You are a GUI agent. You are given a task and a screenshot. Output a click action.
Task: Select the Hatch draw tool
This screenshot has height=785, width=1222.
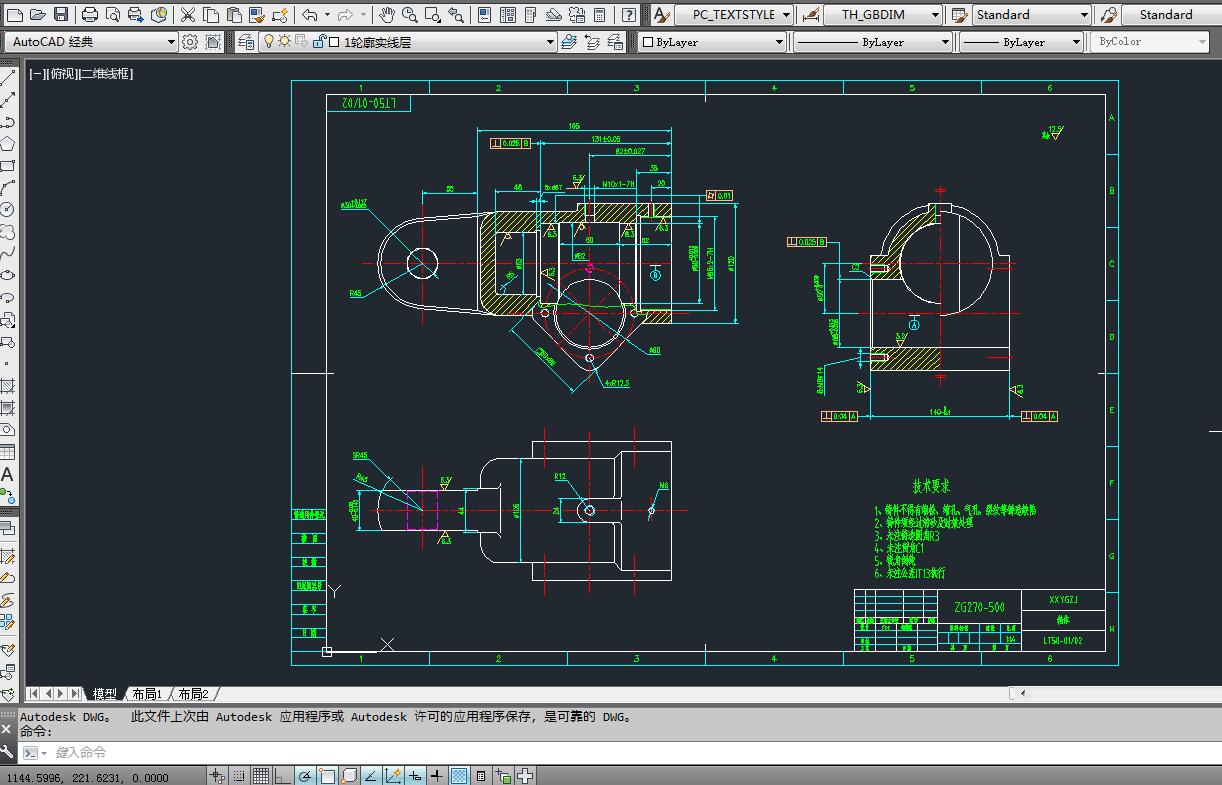[x=7, y=386]
